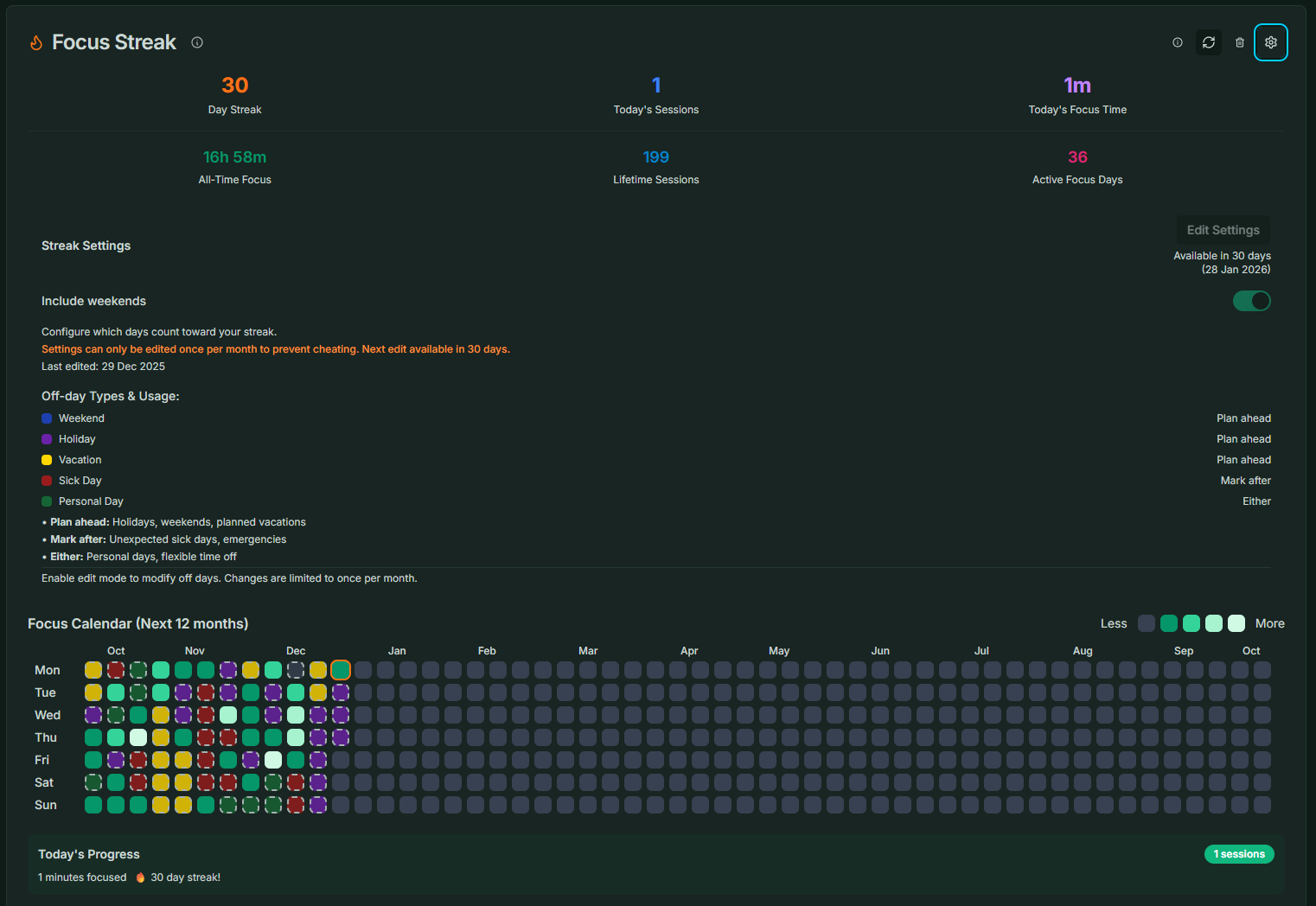Select the darkest intensity swatch next to Less
The image size is (1316, 906).
click(x=1146, y=623)
